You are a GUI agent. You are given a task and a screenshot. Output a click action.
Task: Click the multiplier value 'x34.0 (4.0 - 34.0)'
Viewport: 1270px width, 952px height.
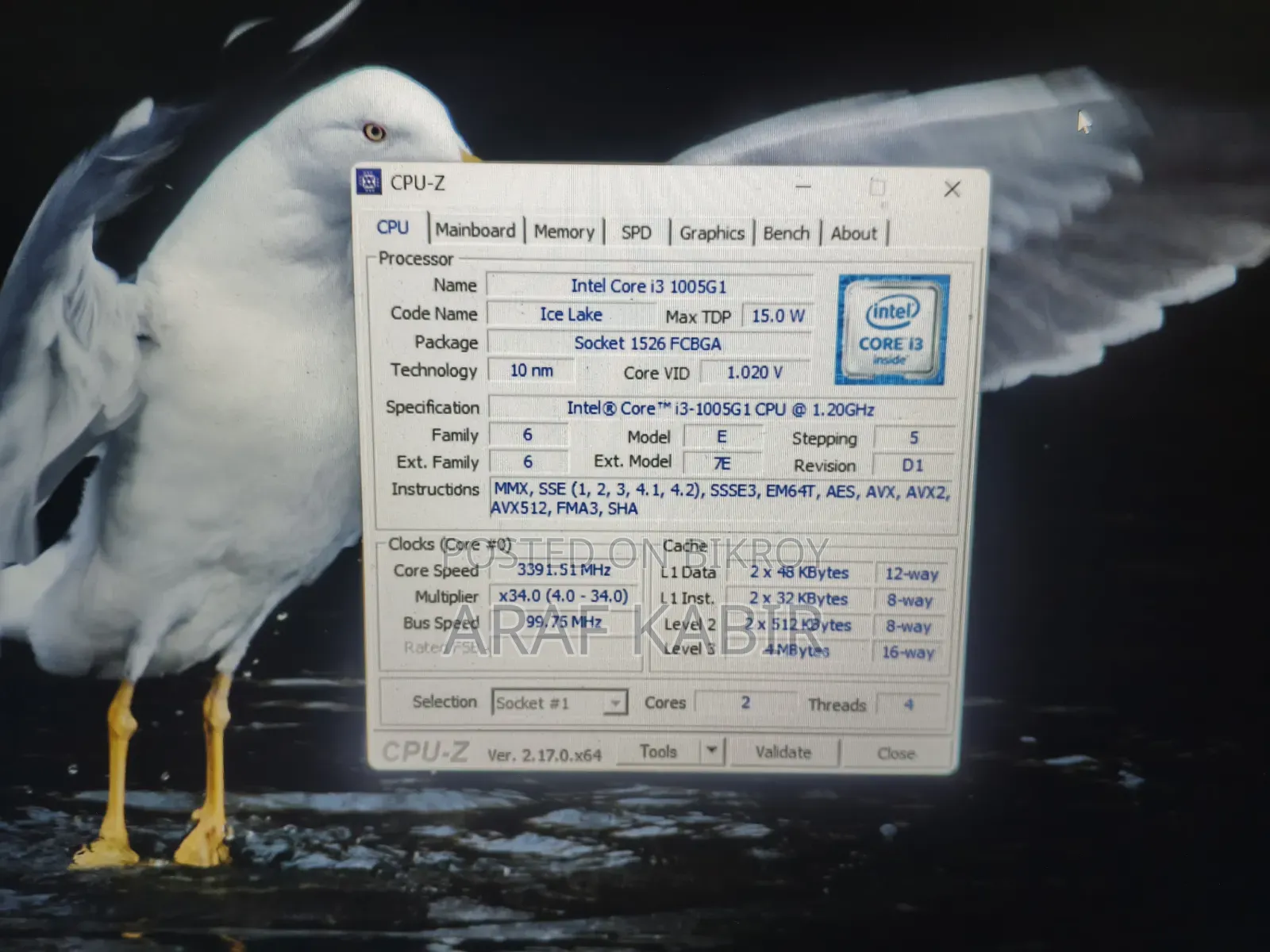pos(564,596)
